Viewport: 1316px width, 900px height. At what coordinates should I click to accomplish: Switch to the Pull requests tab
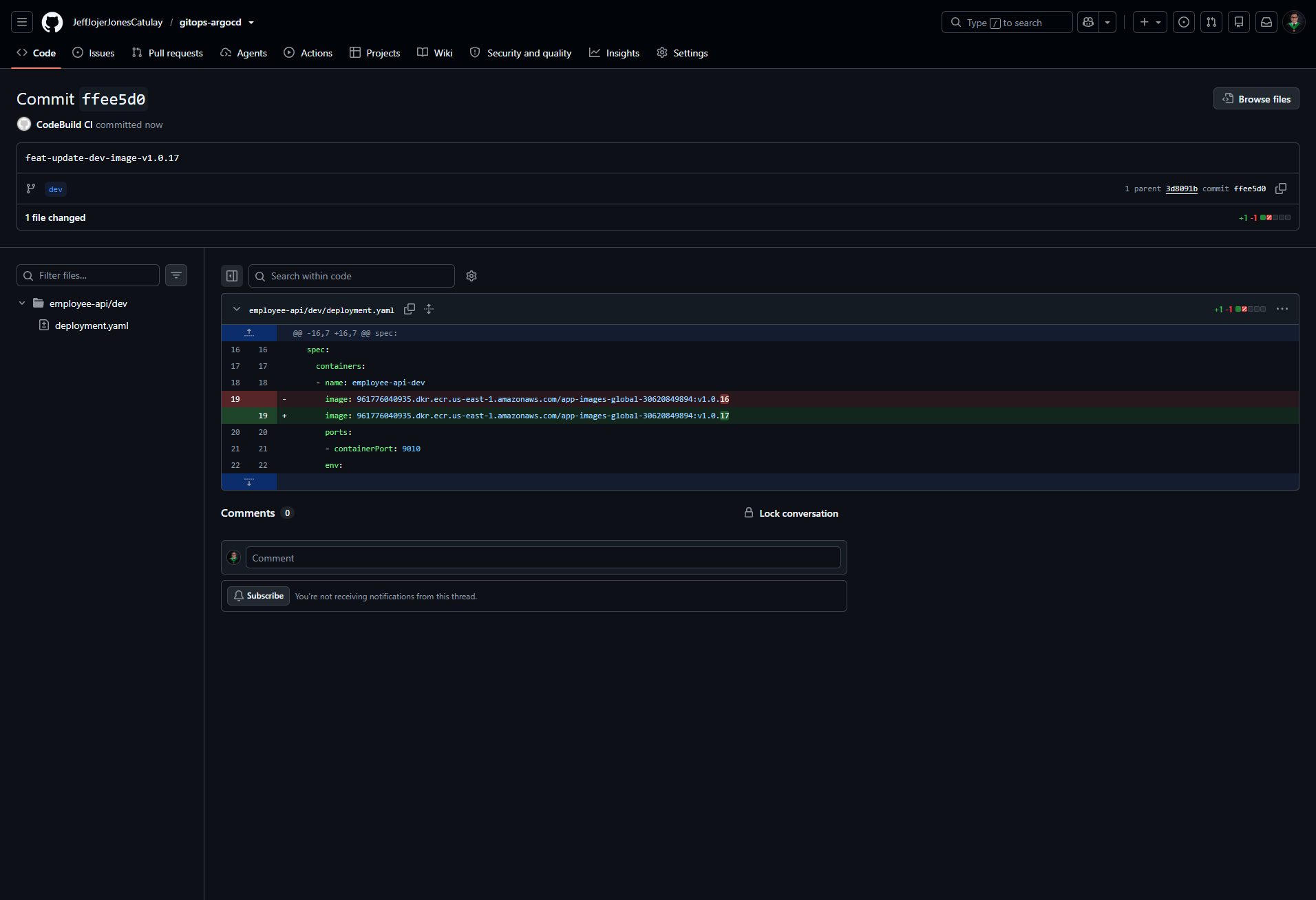167,53
